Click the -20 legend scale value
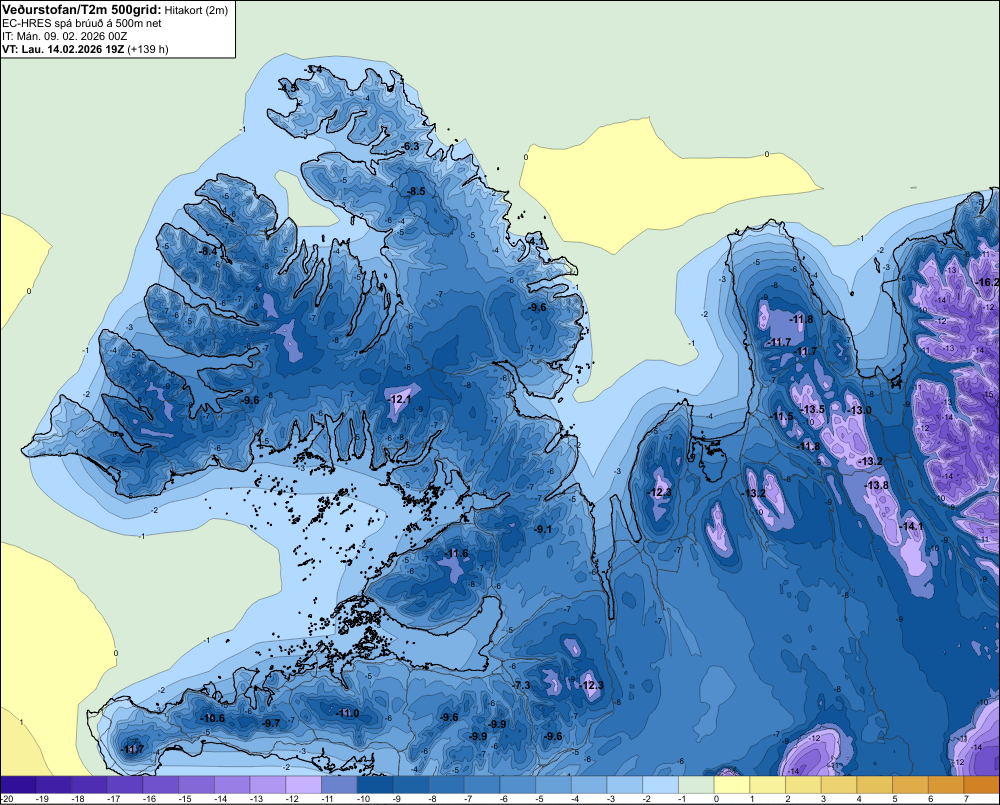The height and width of the screenshot is (805, 1000). coord(8,799)
